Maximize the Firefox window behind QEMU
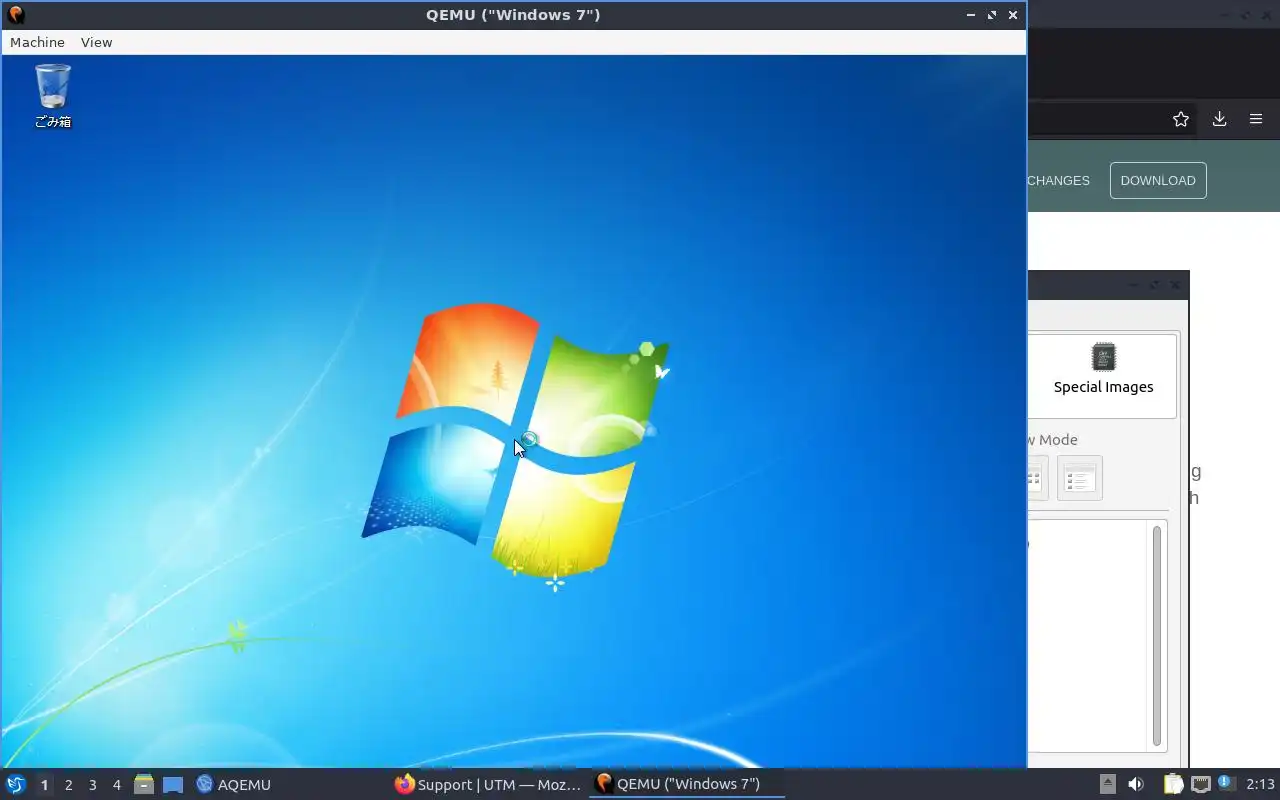The height and width of the screenshot is (800, 1280). click(1247, 15)
